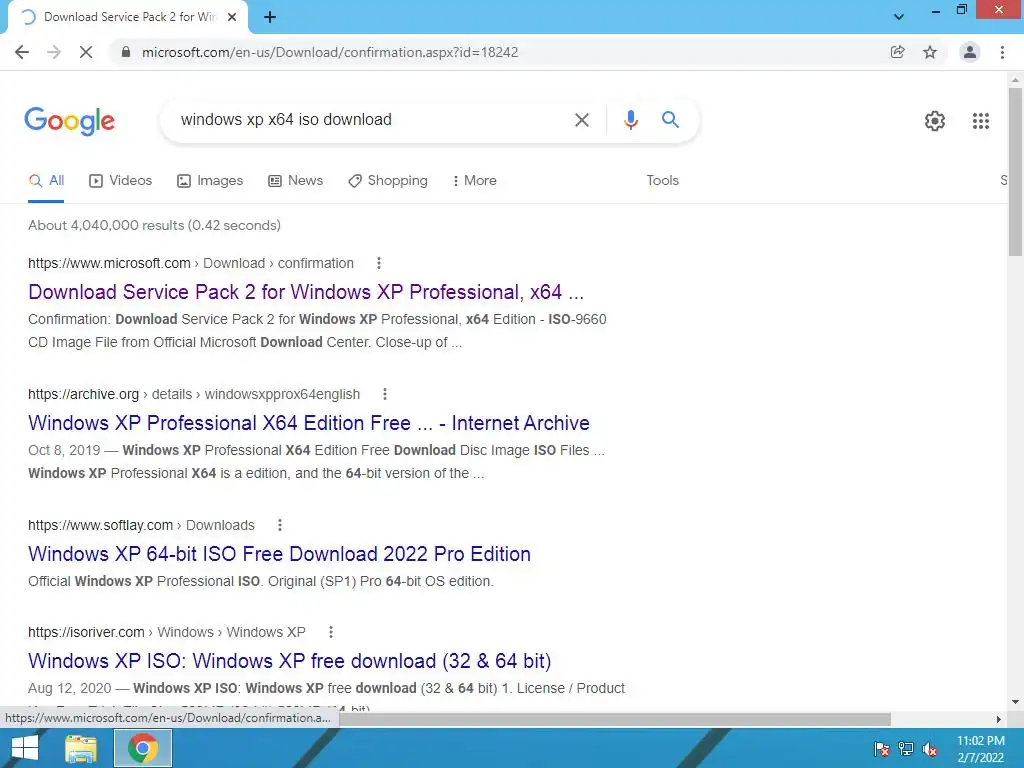Image resolution: width=1024 pixels, height=768 pixels.
Task: Start voice search with microphone icon
Action: (x=630, y=120)
